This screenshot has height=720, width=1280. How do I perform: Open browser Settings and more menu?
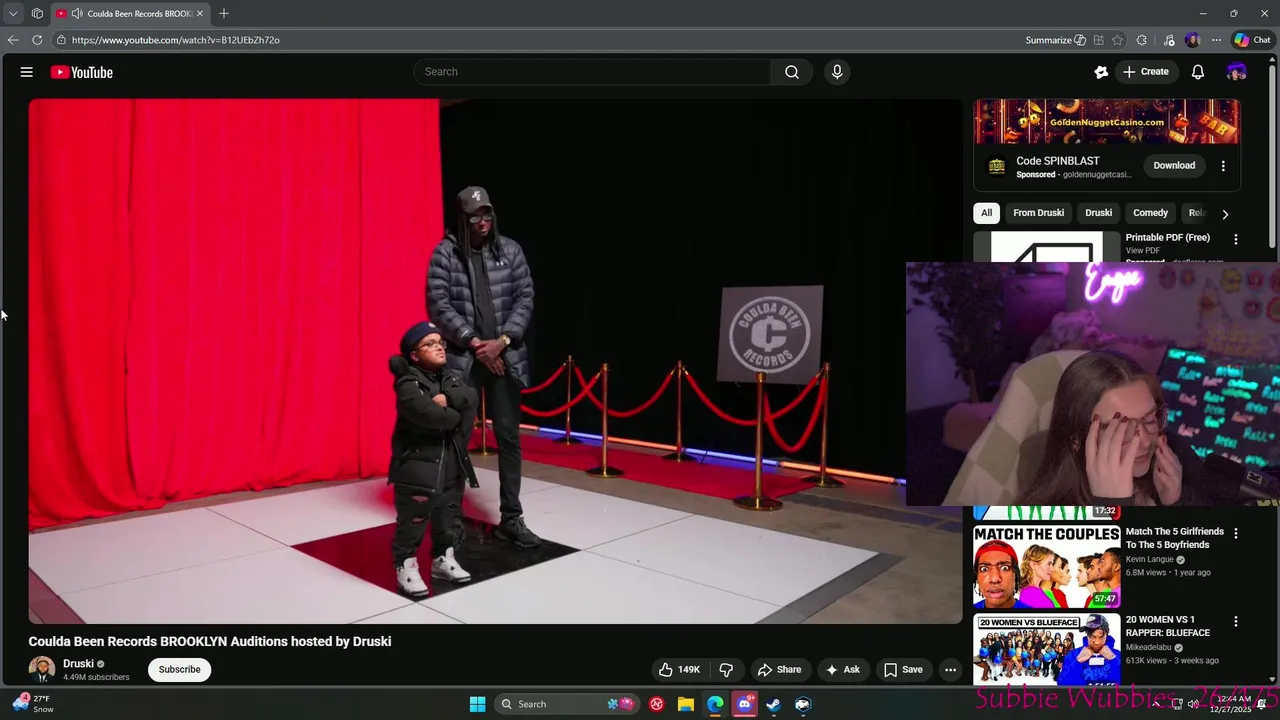point(1216,40)
